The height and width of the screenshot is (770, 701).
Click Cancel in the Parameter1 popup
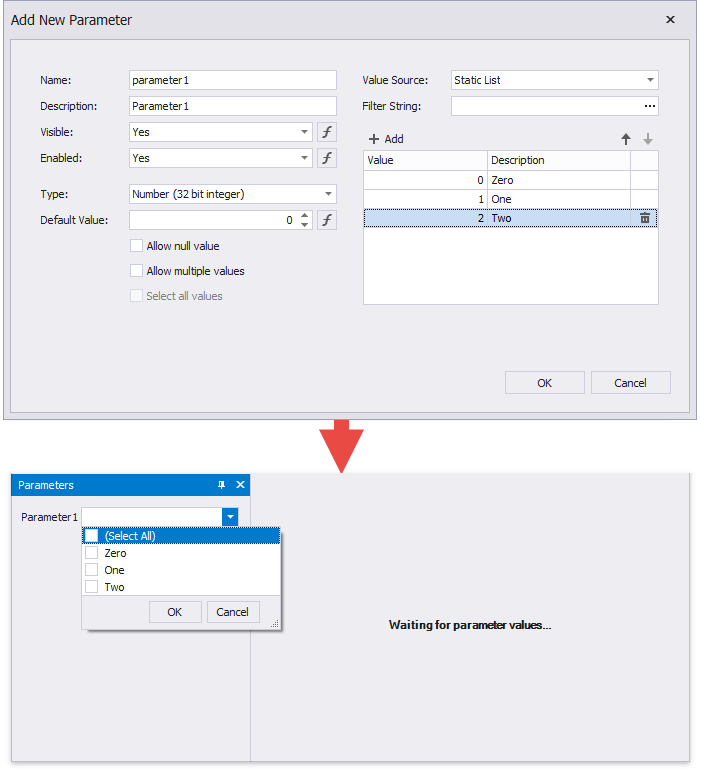click(233, 612)
